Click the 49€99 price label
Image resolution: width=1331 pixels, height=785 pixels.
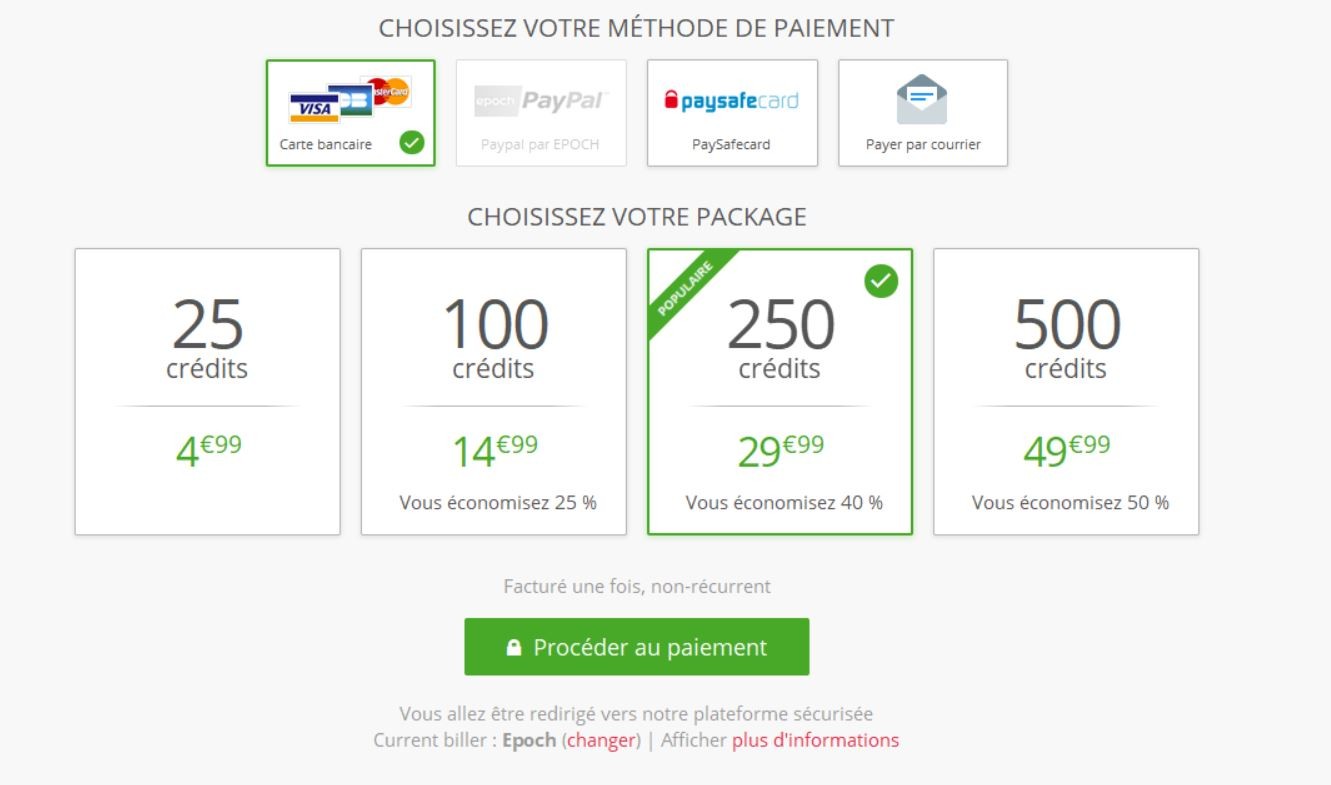tap(1066, 450)
